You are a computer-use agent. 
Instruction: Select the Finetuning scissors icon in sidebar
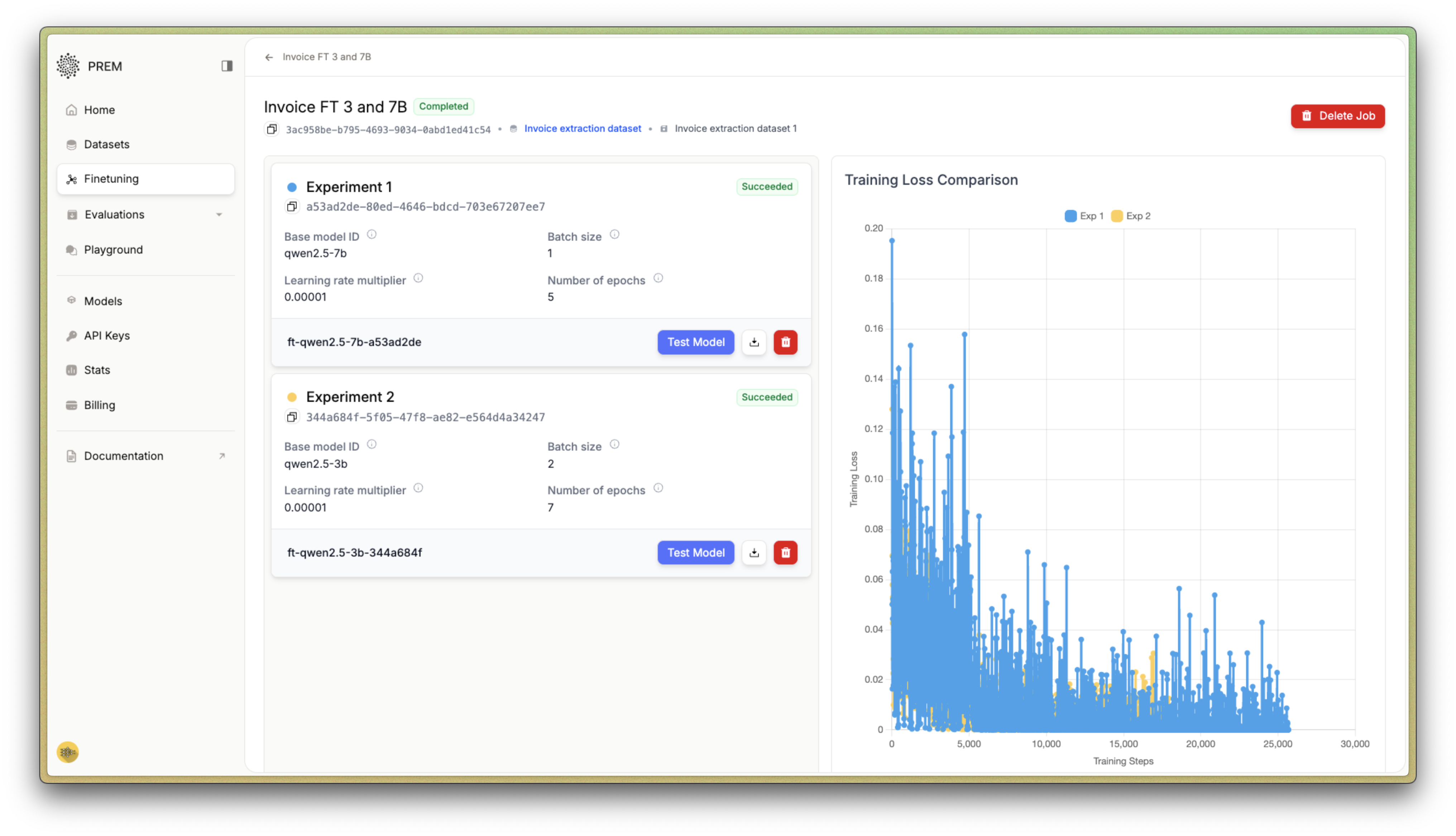[71, 179]
